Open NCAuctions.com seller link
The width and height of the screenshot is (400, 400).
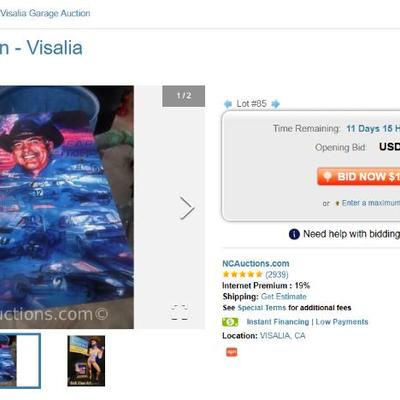256,263
